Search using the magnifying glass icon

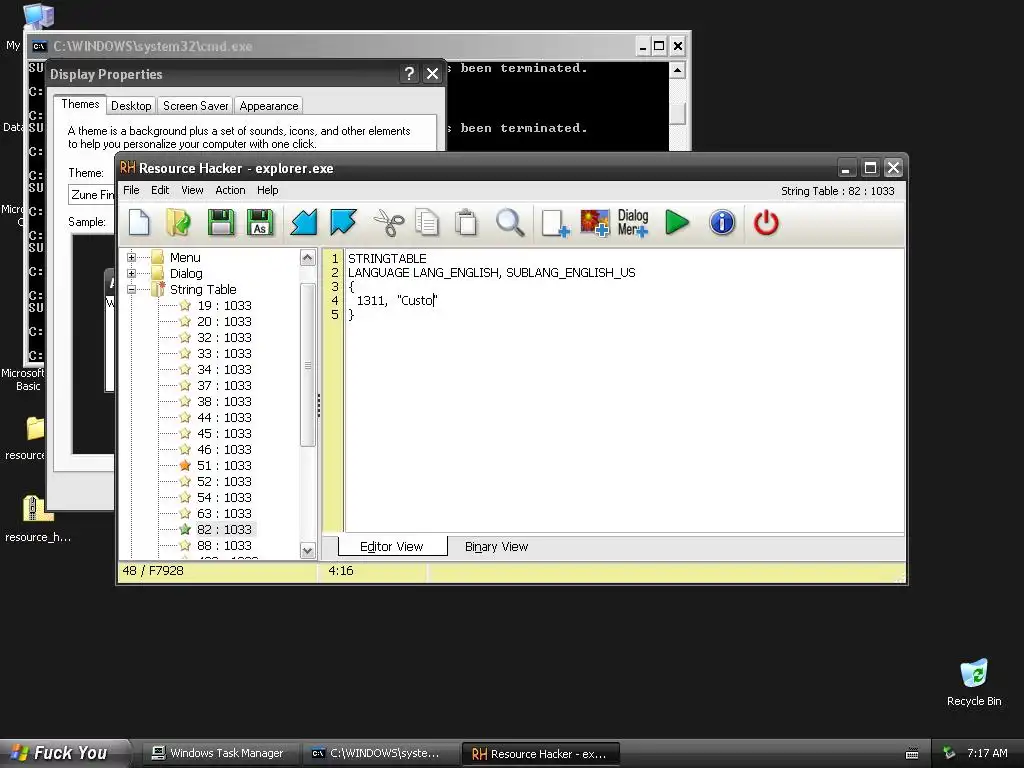coord(509,223)
